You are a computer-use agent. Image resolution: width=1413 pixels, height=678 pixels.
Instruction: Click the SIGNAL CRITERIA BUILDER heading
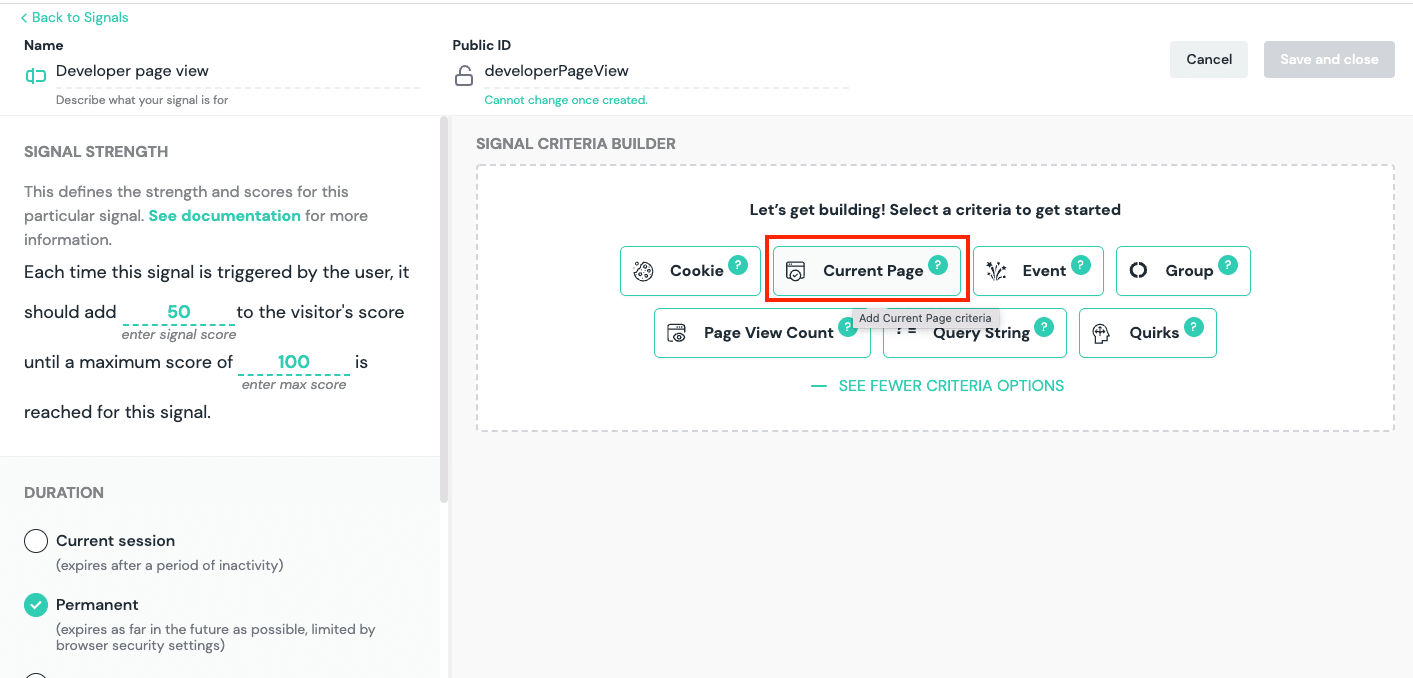pyautogui.click(x=576, y=144)
